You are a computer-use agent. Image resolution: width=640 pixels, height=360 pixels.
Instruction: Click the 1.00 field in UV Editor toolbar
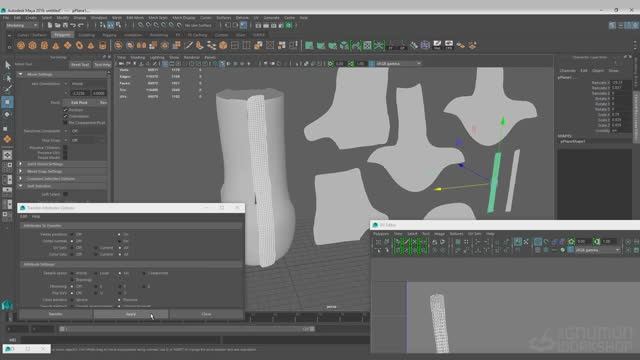pyautogui.click(x=608, y=242)
